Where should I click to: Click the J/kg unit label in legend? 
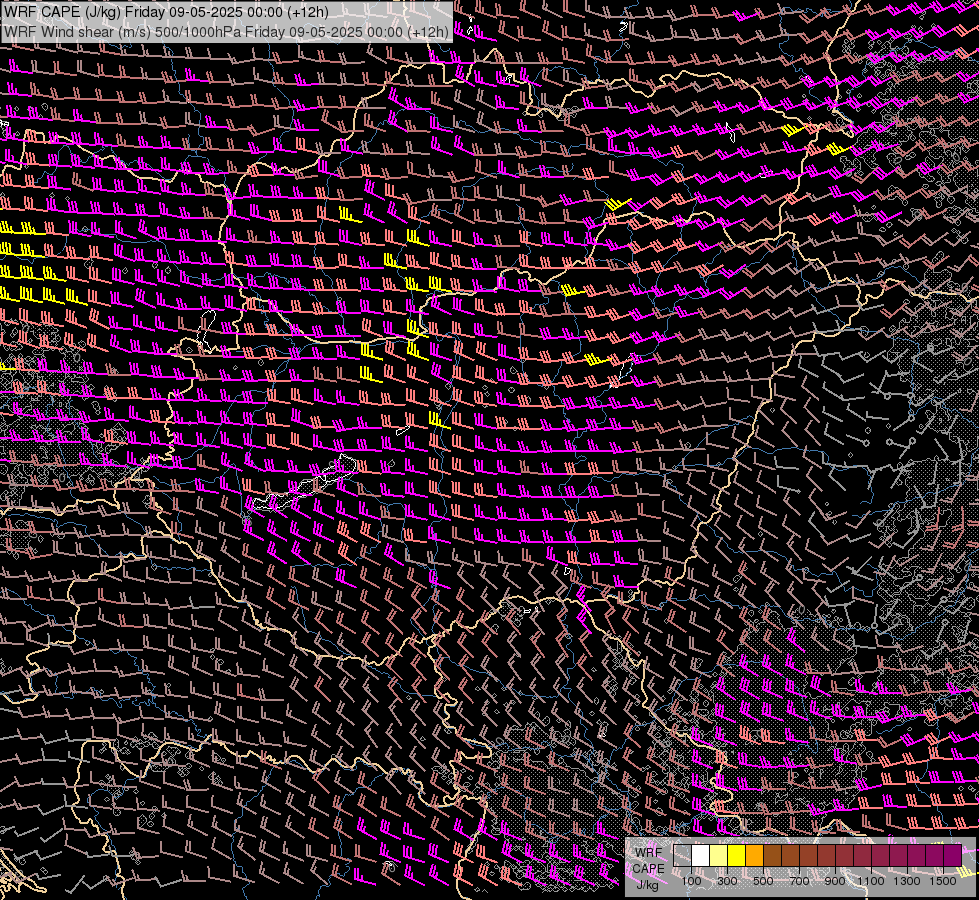coord(648,885)
